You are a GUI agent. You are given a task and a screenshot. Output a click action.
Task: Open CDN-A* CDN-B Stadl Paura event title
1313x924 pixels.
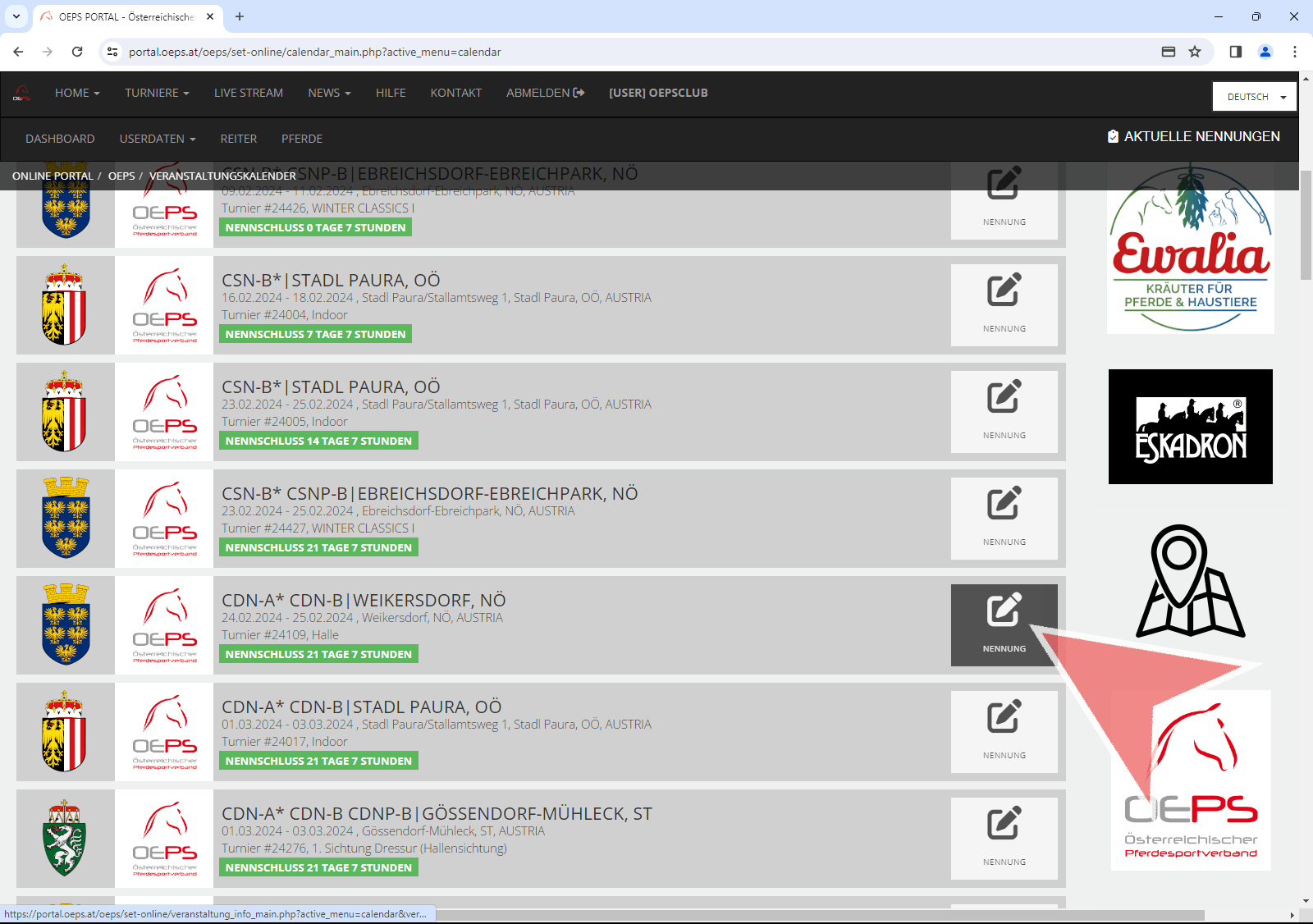tap(361, 707)
